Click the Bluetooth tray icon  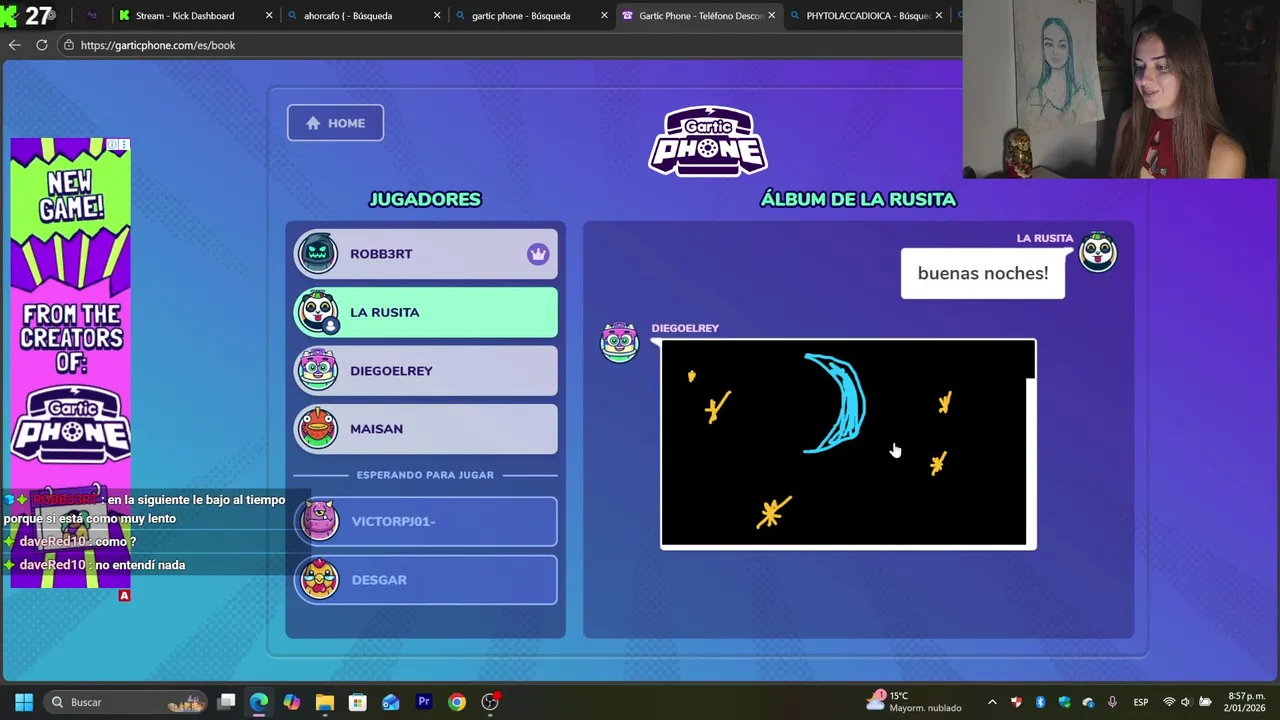click(1040, 702)
